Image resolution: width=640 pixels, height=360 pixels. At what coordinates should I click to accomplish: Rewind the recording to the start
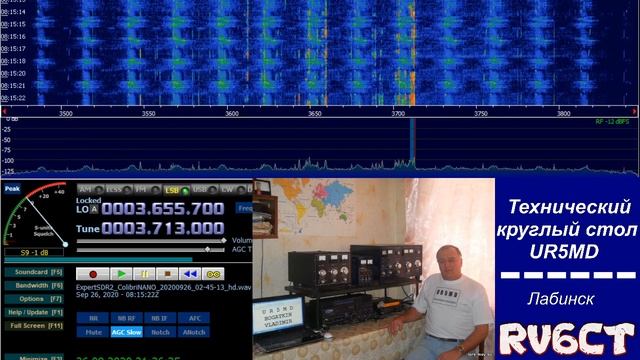pyautogui.click(x=190, y=274)
